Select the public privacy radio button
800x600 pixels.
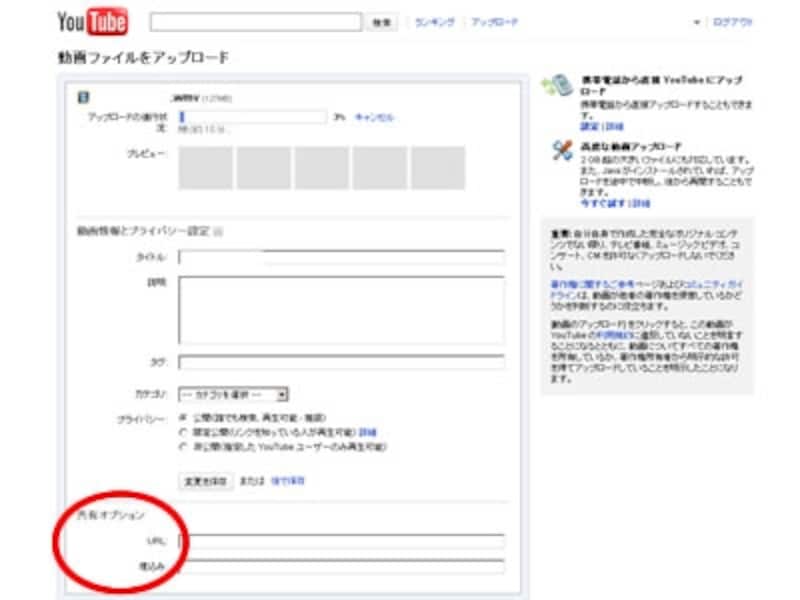[x=183, y=418]
